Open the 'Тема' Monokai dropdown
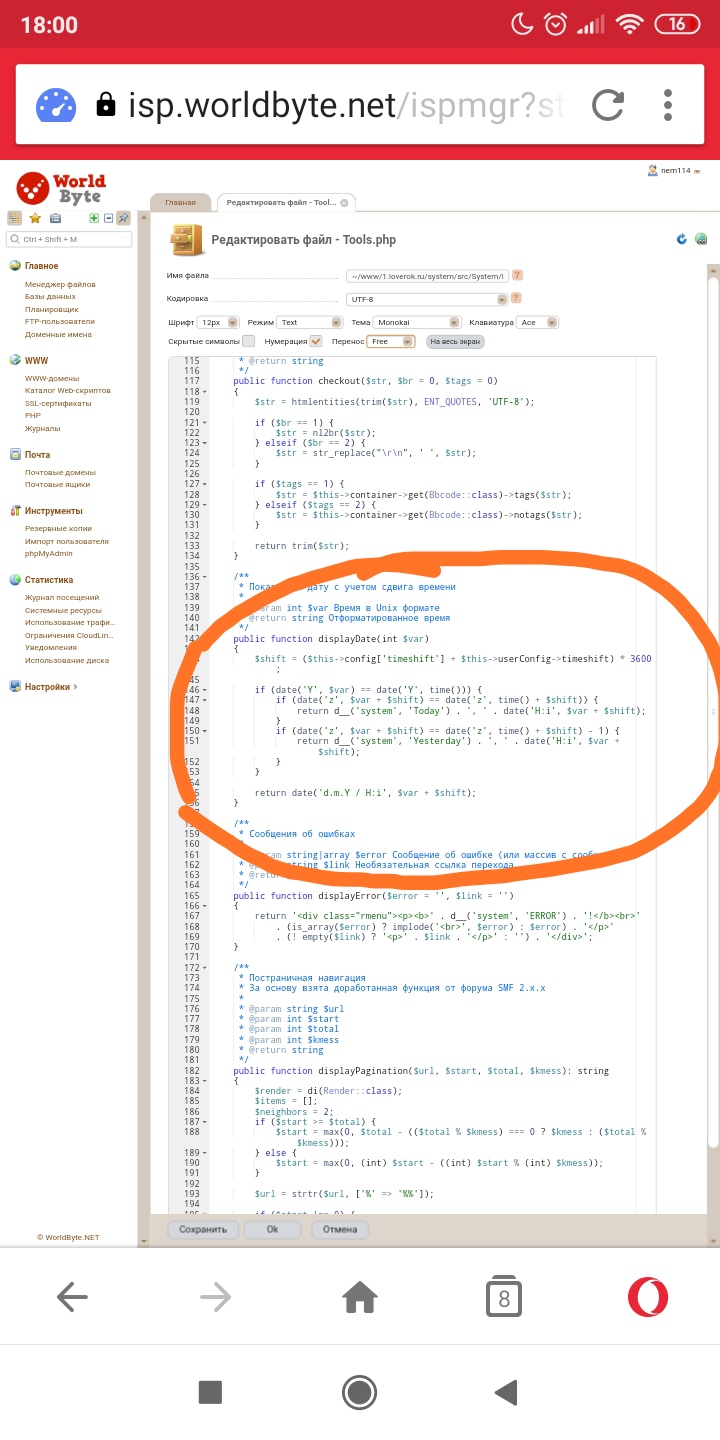The height and width of the screenshot is (1440, 720). 417,323
